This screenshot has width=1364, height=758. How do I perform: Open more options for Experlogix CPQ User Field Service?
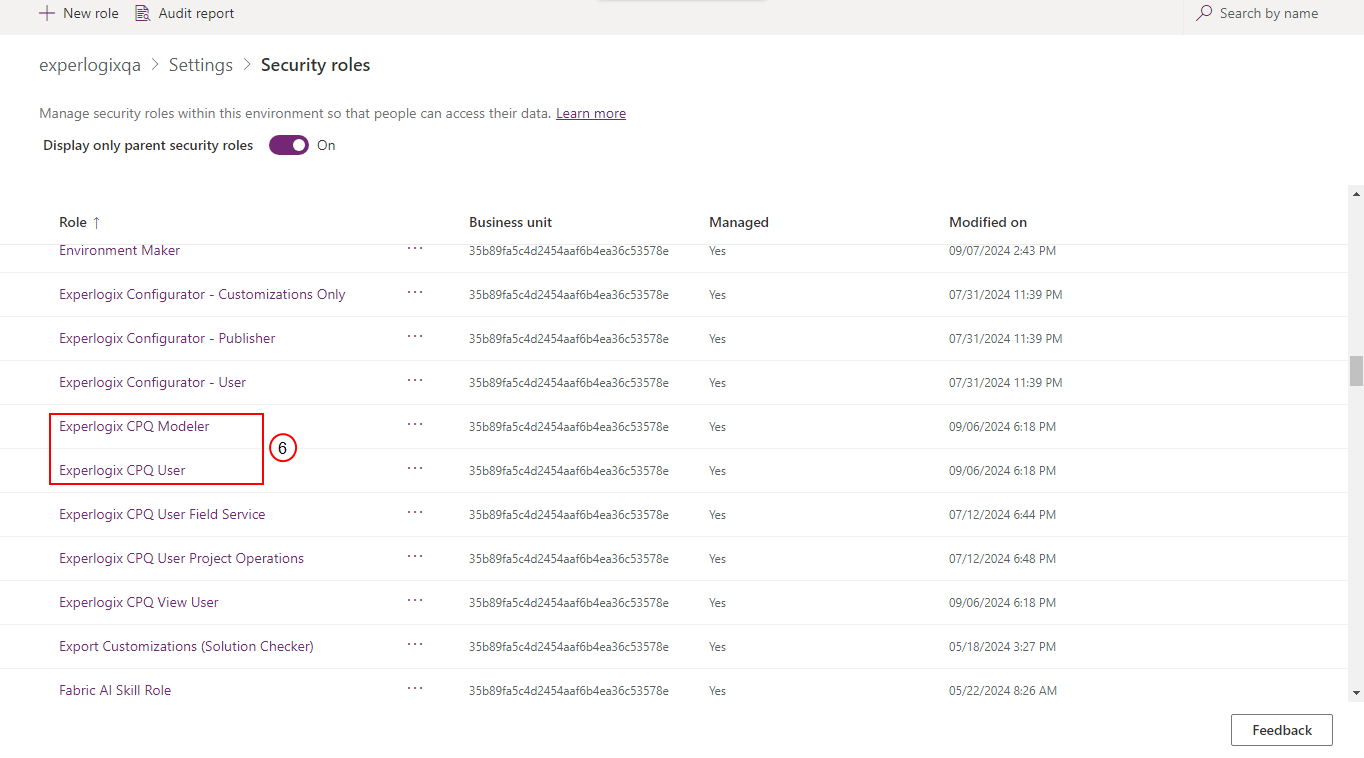pos(415,512)
